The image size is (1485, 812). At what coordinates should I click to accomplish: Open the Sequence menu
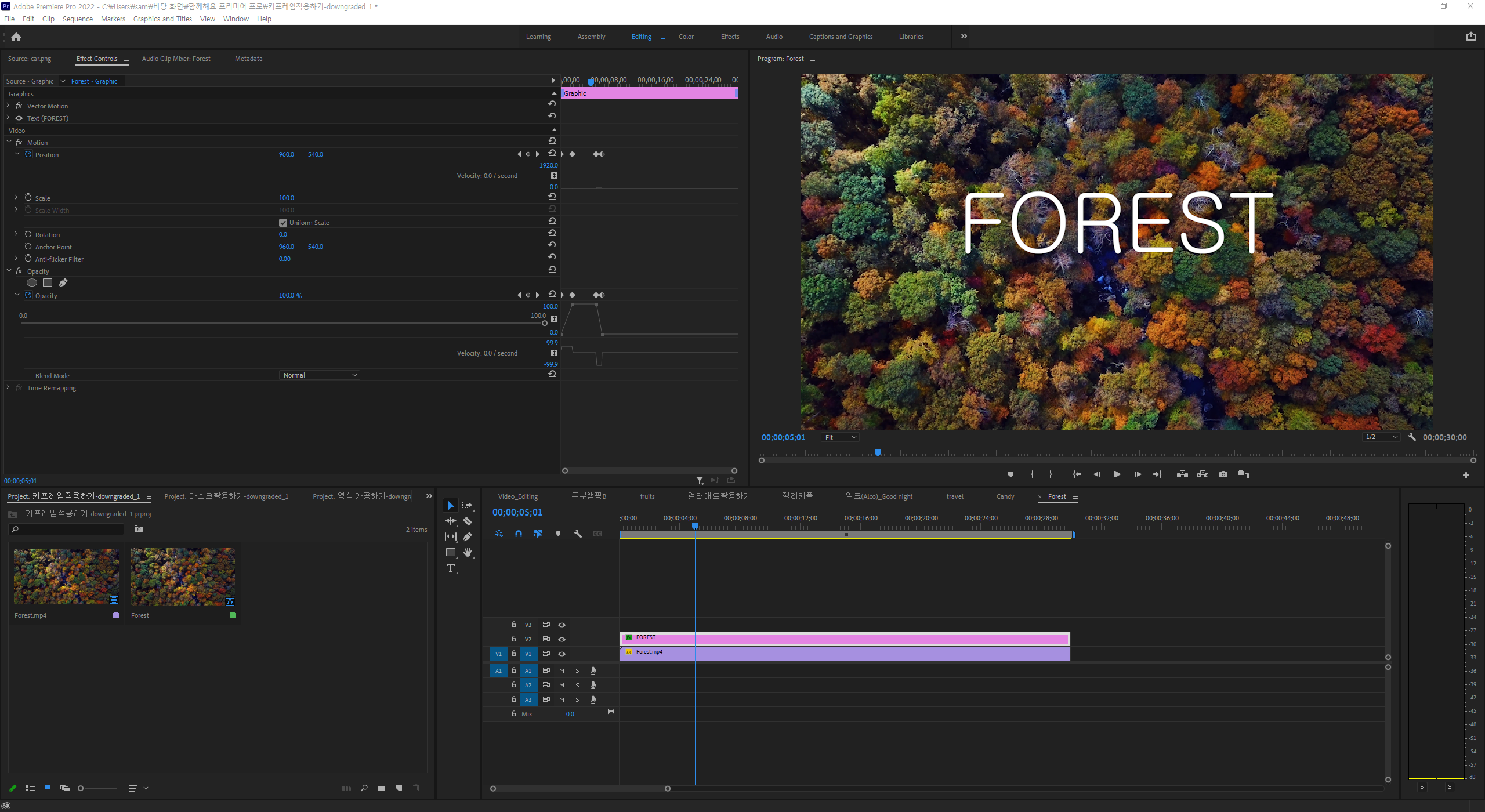(77, 19)
